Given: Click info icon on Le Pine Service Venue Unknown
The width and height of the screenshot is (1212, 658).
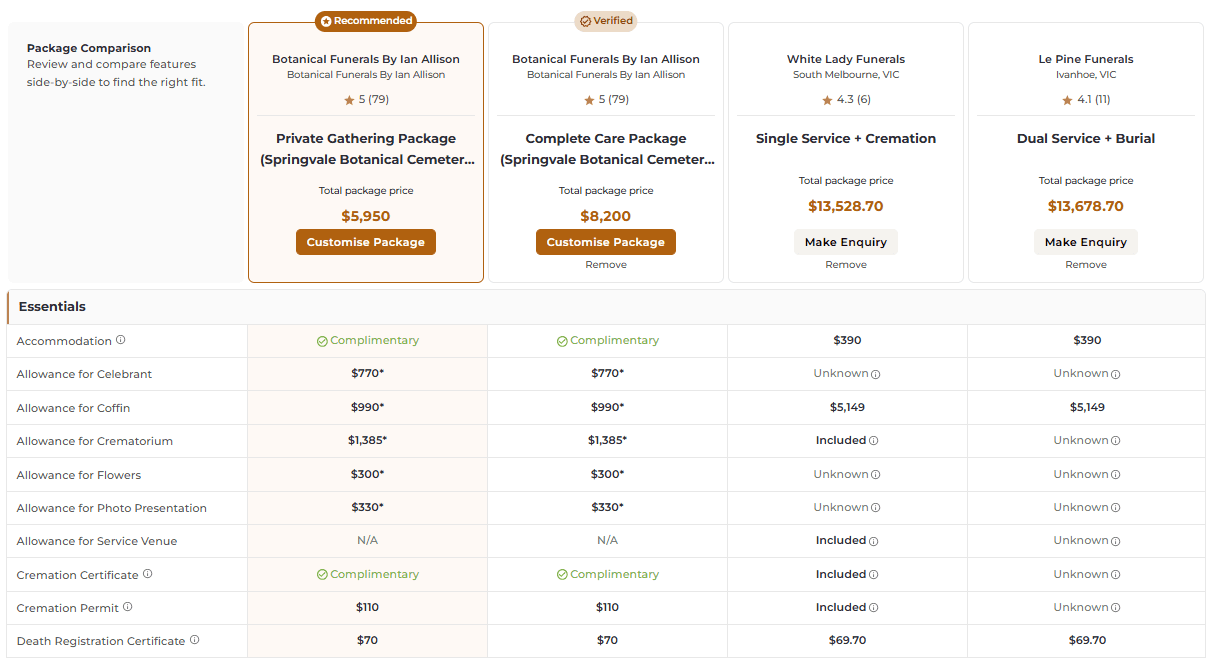Looking at the screenshot, I should coord(1115,541).
